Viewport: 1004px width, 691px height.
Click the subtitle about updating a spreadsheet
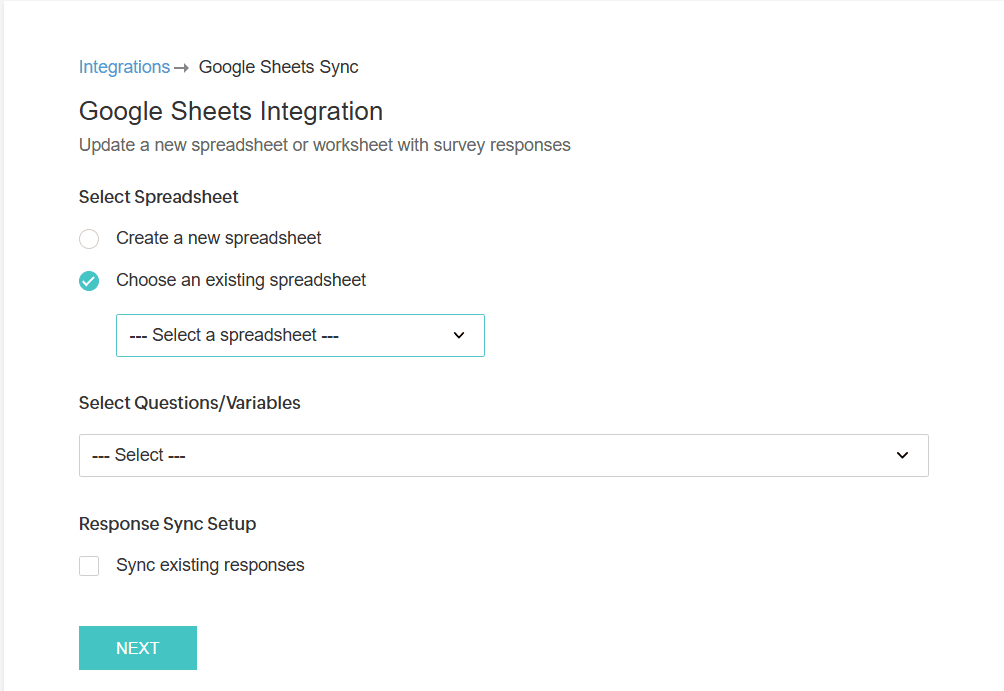pyautogui.click(x=324, y=145)
